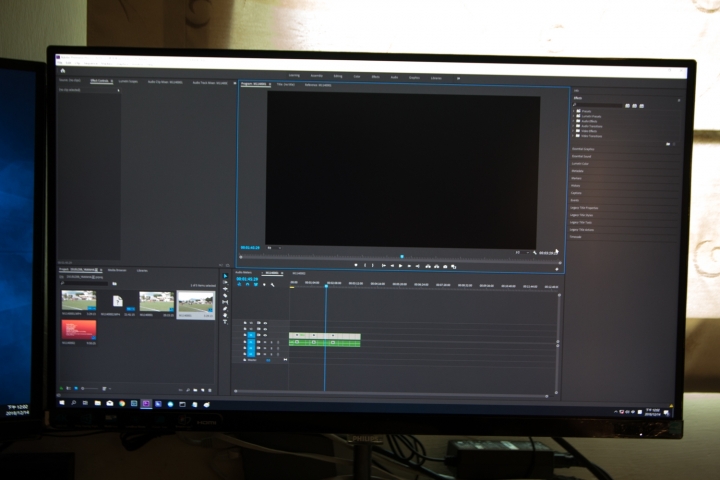Create new custom bin in Effects
The image size is (720, 480).
(x=668, y=144)
